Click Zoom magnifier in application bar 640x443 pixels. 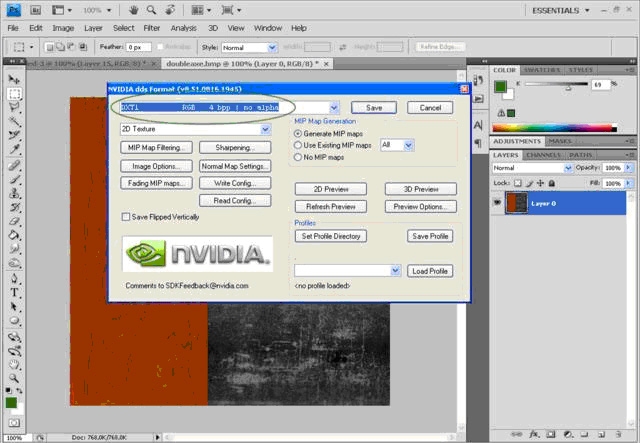click(151, 10)
